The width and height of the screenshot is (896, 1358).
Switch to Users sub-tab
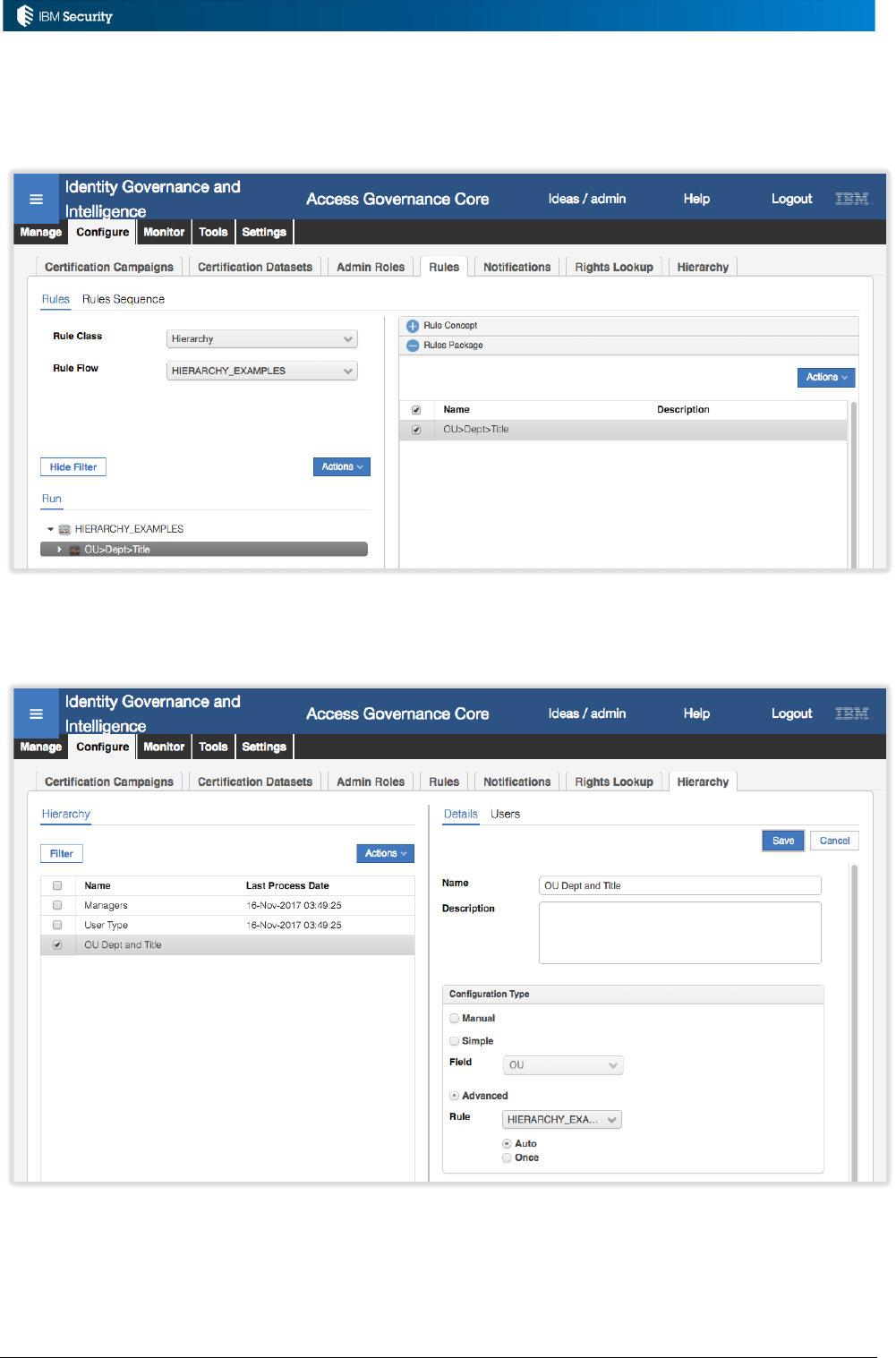click(x=505, y=815)
